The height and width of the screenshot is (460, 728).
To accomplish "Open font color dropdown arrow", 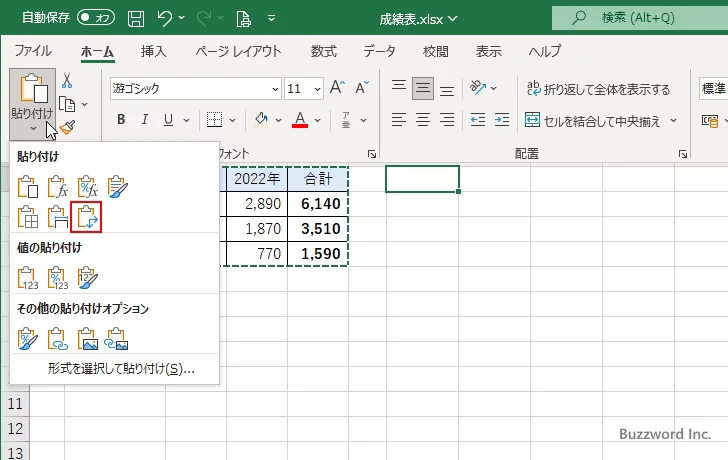I will pyautogui.click(x=318, y=120).
